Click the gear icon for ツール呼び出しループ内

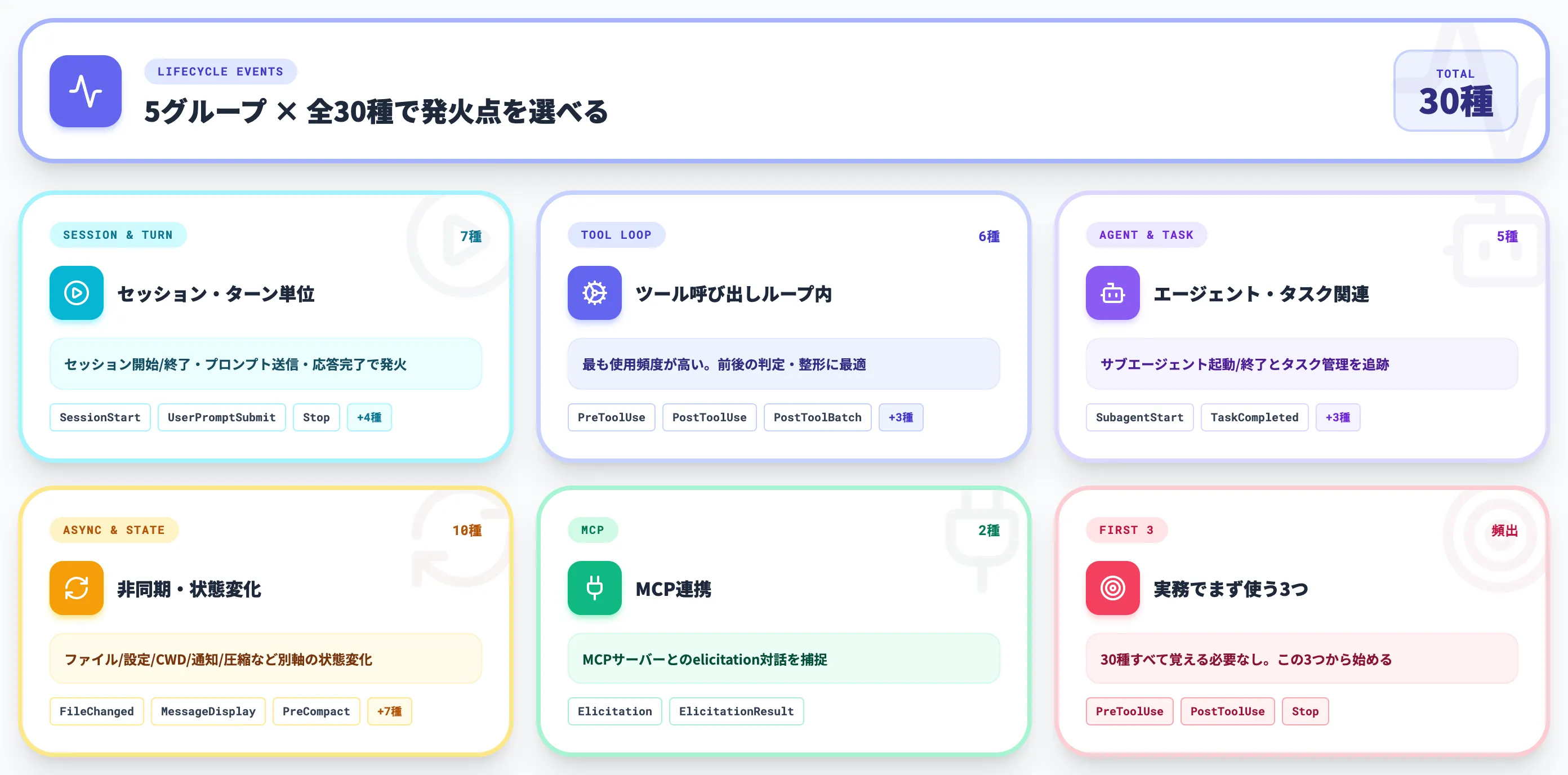pyautogui.click(x=595, y=293)
